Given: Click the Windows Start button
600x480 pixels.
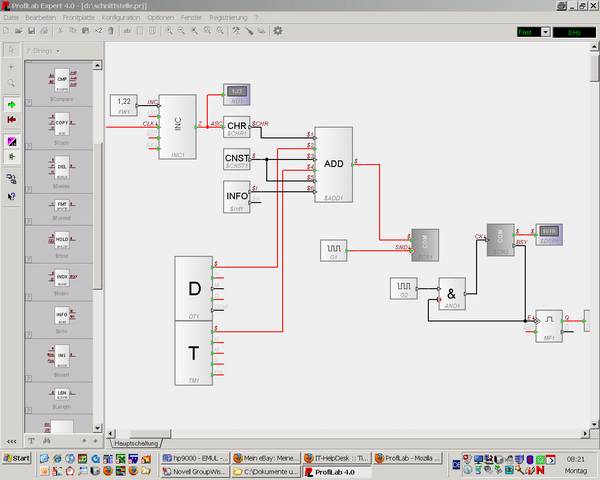Looking at the screenshot, I should (x=16, y=458).
